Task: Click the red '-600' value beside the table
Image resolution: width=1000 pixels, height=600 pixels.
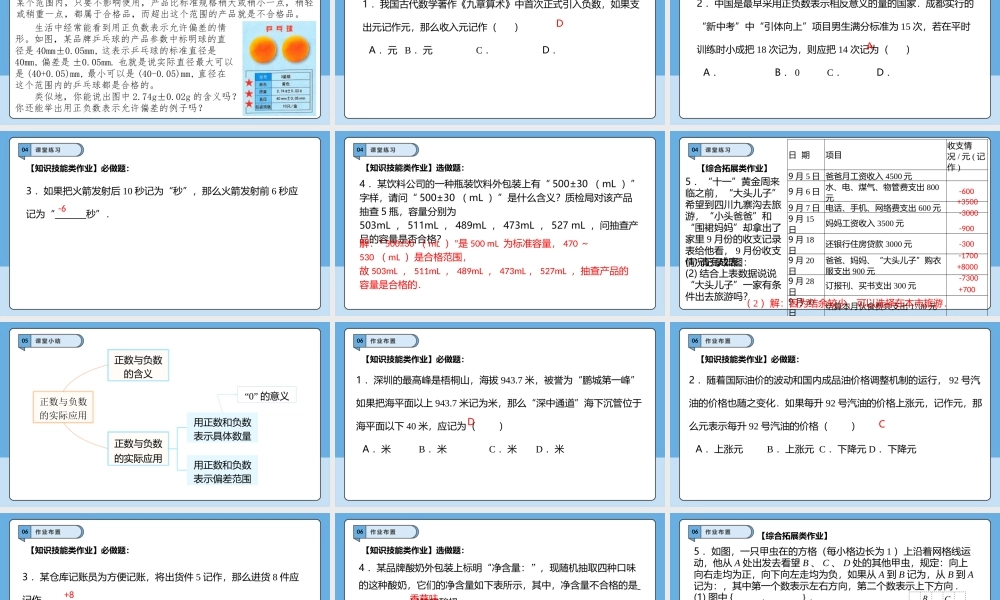Action: coord(967,191)
